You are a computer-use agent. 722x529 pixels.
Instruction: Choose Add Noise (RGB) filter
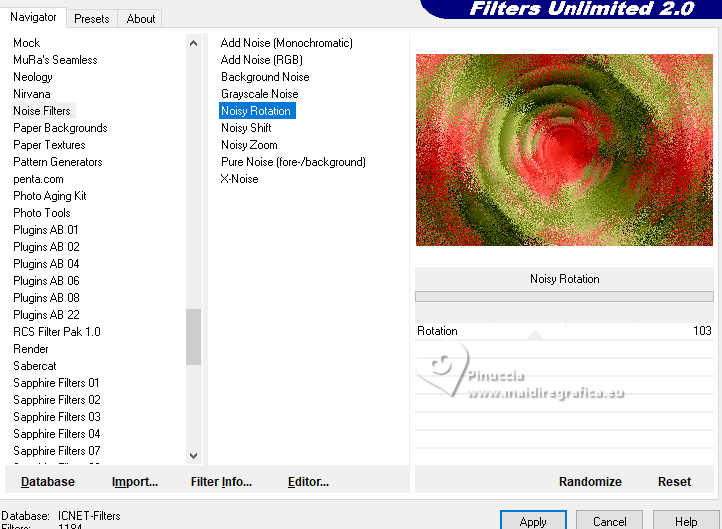(262, 60)
